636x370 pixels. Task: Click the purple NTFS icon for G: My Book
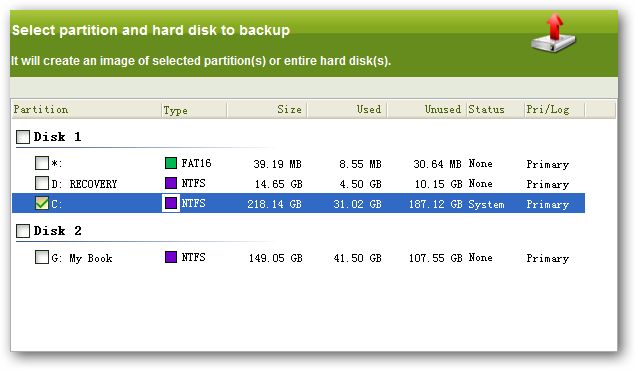point(171,257)
